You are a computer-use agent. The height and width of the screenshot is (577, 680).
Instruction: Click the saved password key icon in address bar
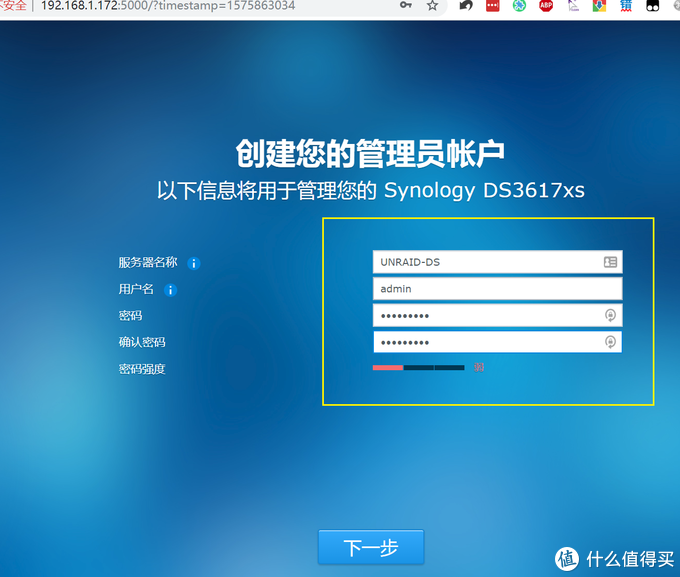(x=405, y=5)
